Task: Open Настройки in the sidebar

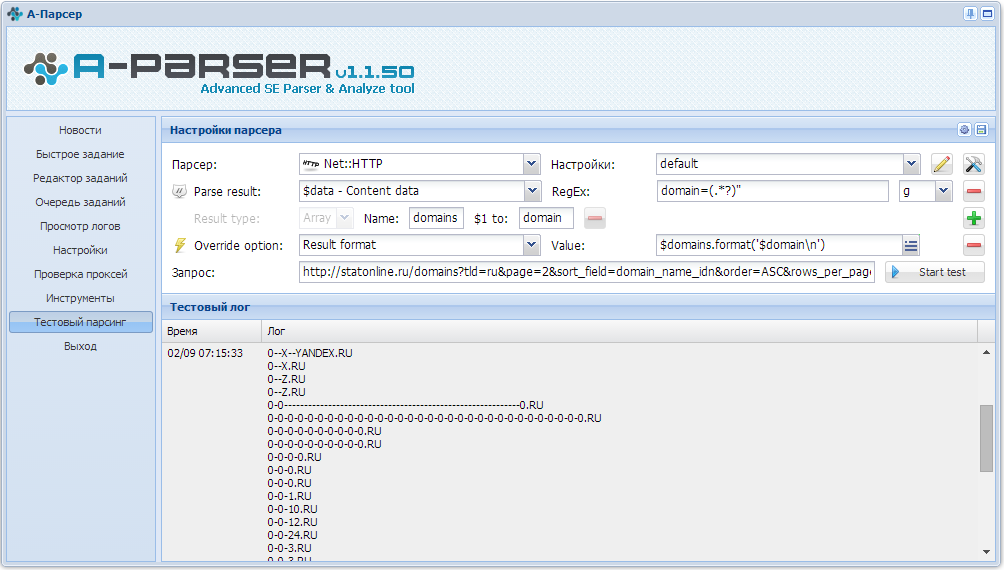Action: 81,250
